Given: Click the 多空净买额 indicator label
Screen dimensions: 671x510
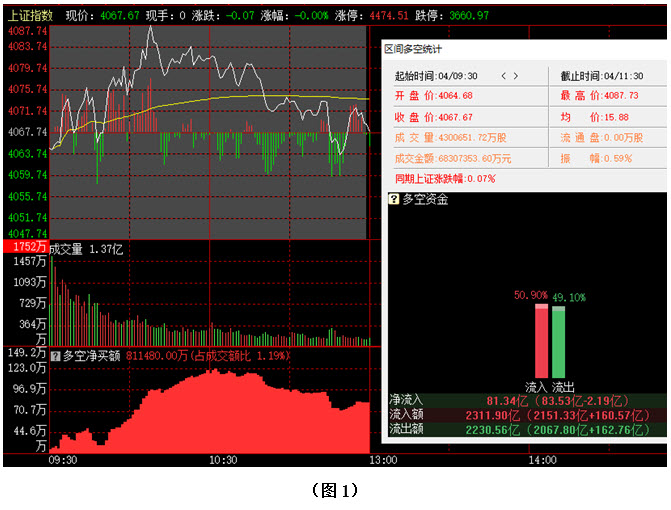Looking at the screenshot, I should [92, 355].
